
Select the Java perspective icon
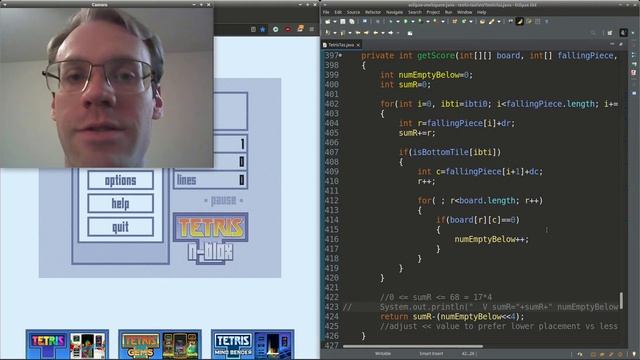coord(623,33)
